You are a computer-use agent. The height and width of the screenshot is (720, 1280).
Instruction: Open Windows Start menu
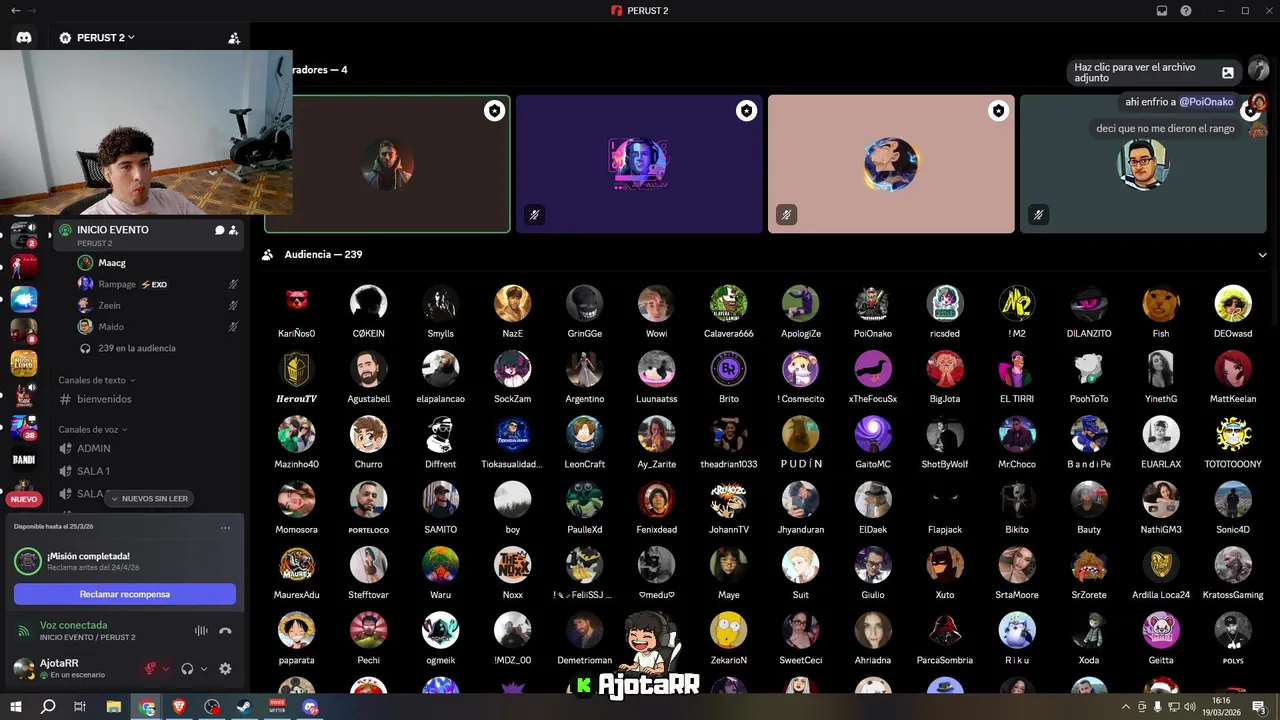coord(16,707)
